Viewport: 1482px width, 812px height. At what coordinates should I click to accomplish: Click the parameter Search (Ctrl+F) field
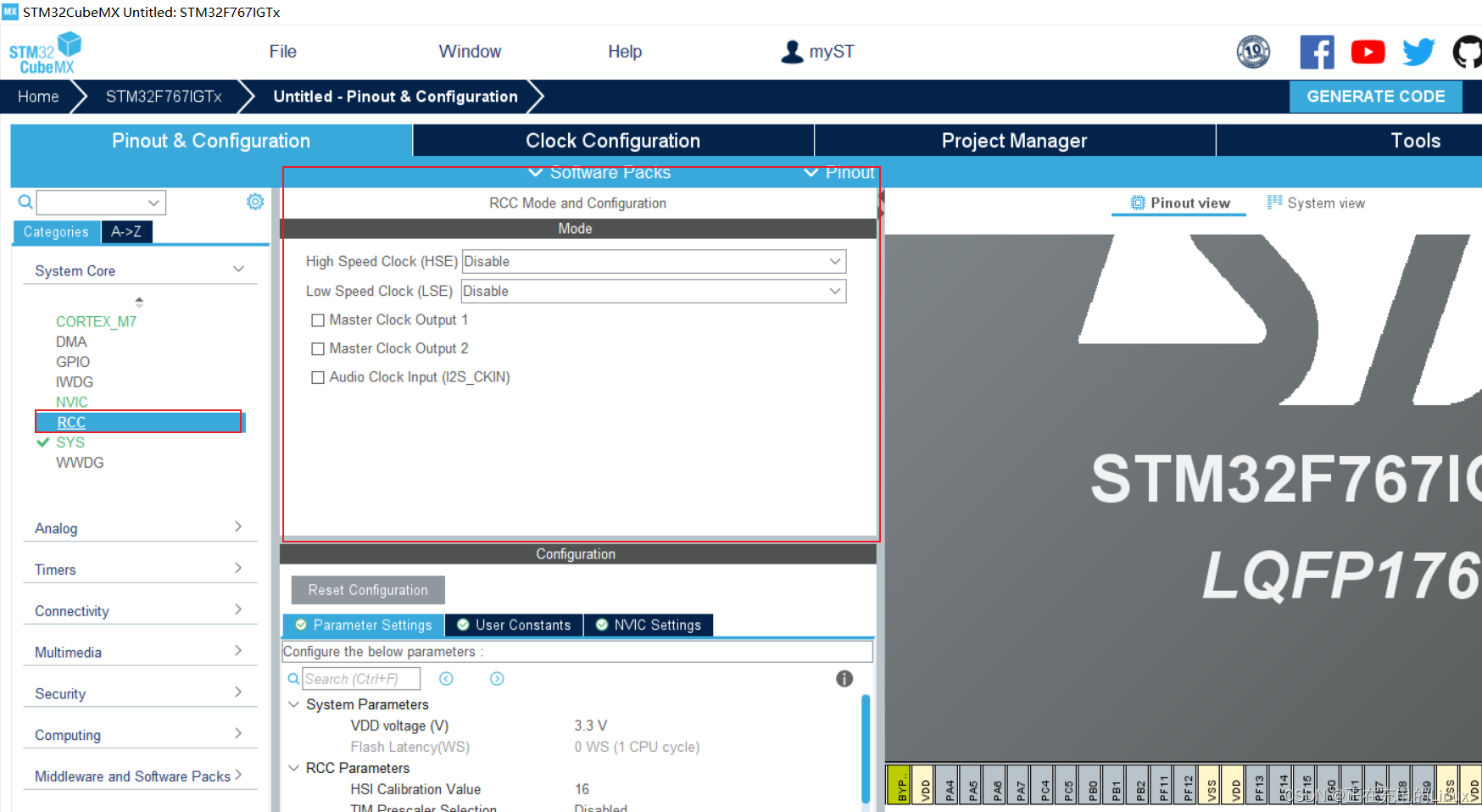point(361,678)
